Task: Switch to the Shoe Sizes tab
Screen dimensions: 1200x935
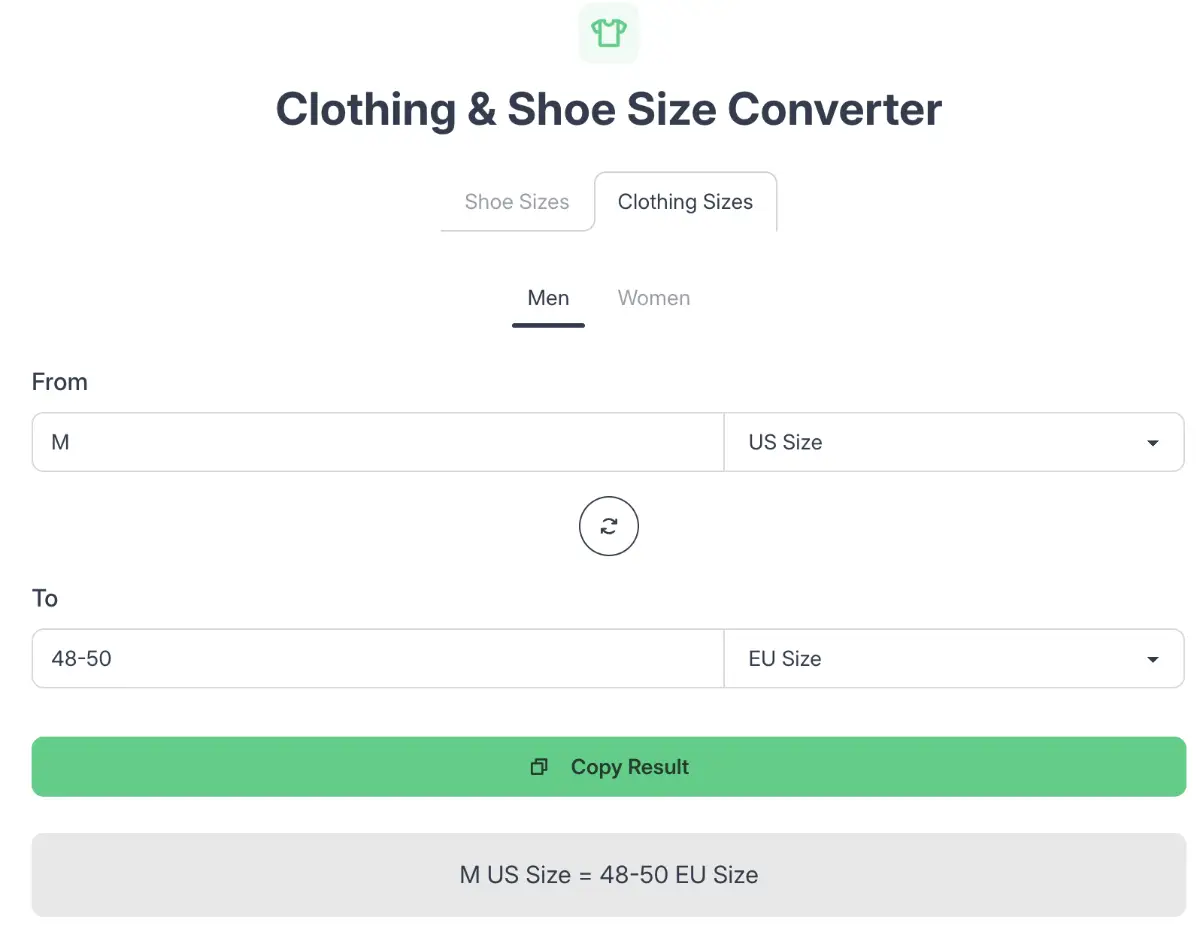Action: (x=516, y=202)
